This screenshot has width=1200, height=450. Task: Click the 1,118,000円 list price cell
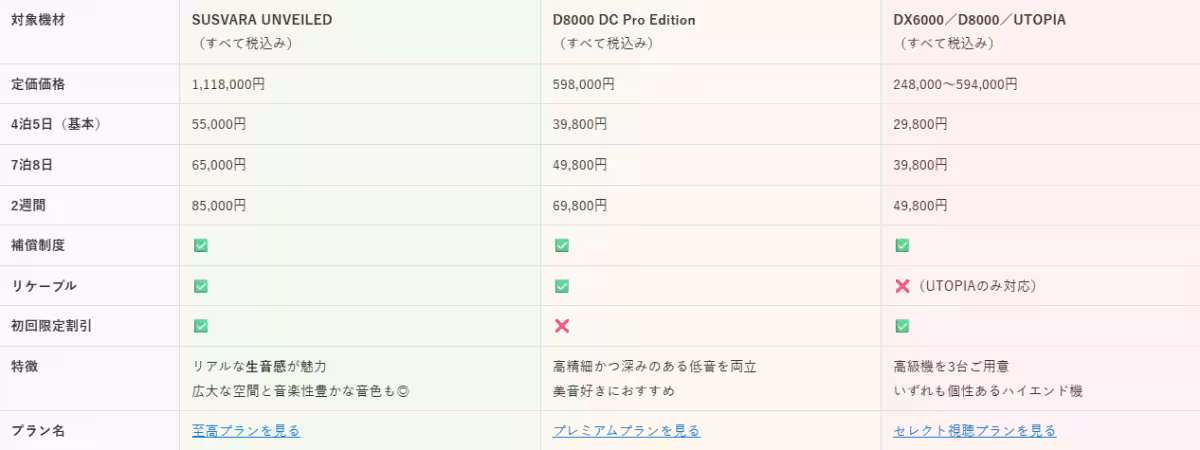228,85
